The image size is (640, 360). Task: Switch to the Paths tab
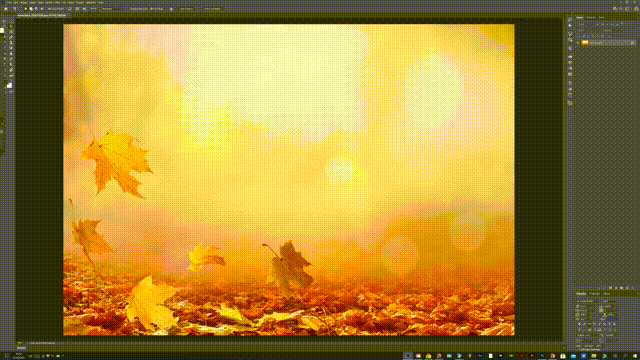(601, 18)
